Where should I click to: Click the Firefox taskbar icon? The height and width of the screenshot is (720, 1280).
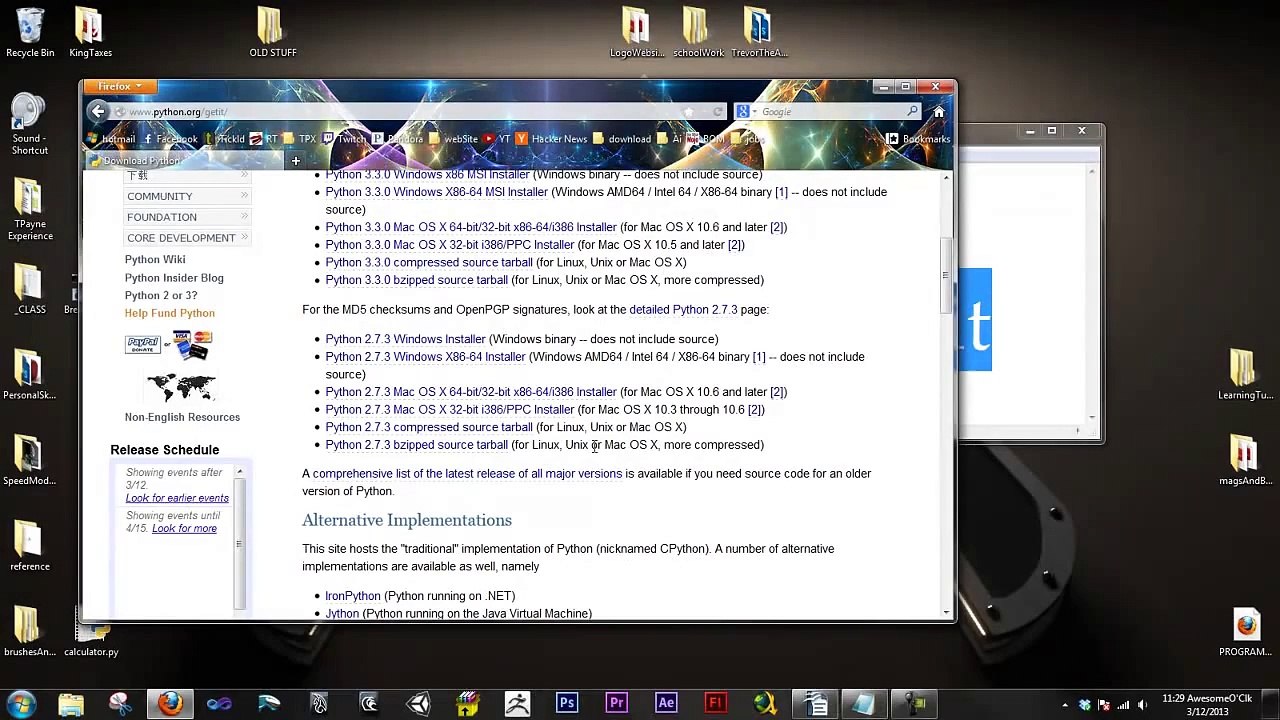click(x=170, y=704)
